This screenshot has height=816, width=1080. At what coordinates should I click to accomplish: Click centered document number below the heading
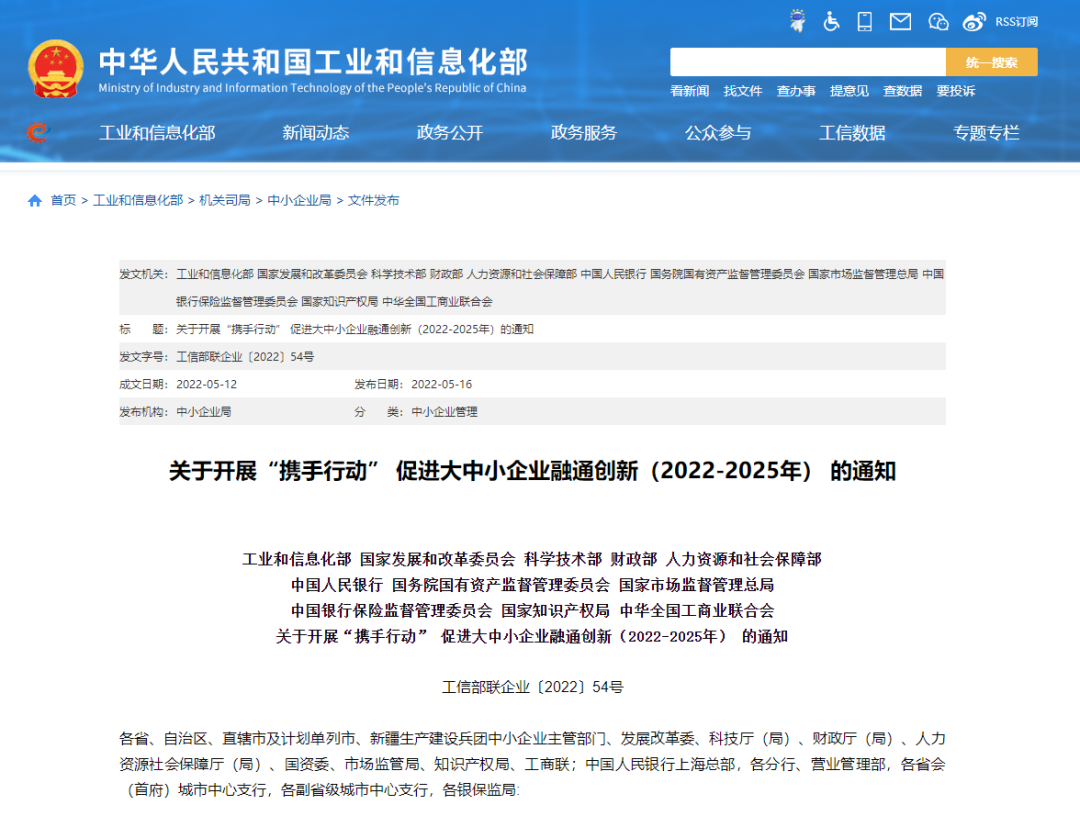click(532, 687)
